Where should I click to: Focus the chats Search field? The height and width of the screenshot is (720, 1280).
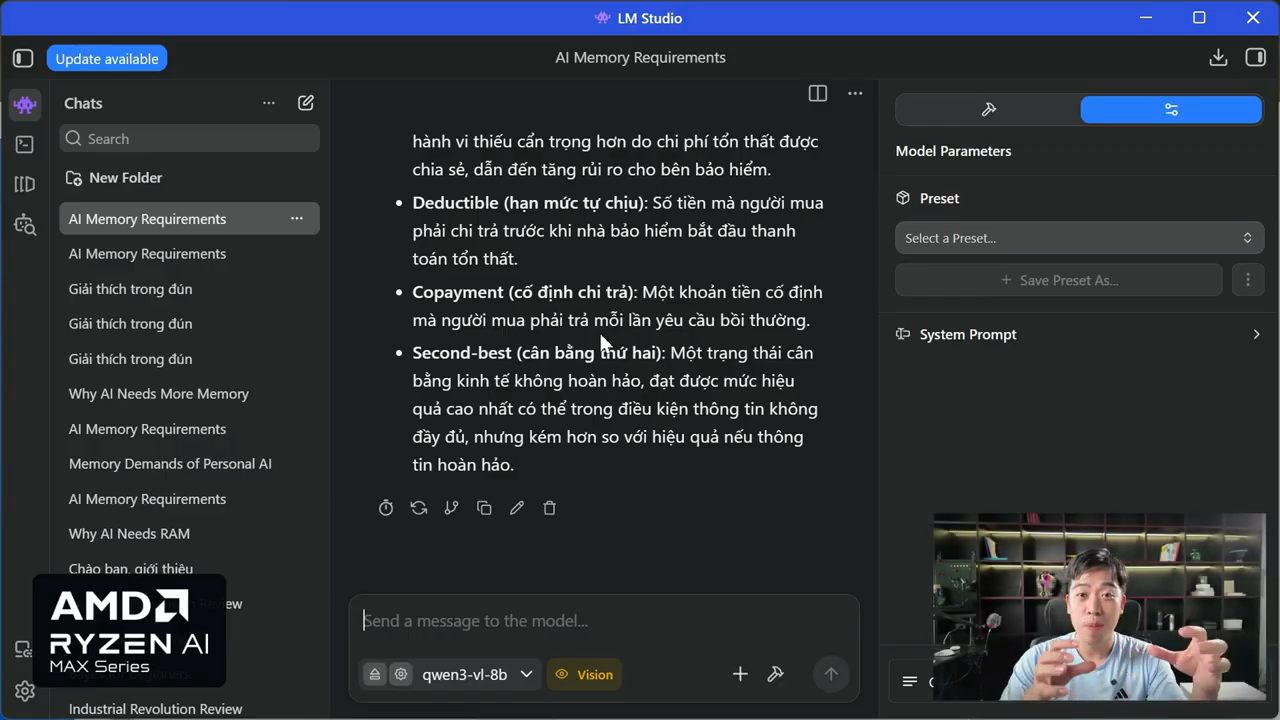point(190,139)
